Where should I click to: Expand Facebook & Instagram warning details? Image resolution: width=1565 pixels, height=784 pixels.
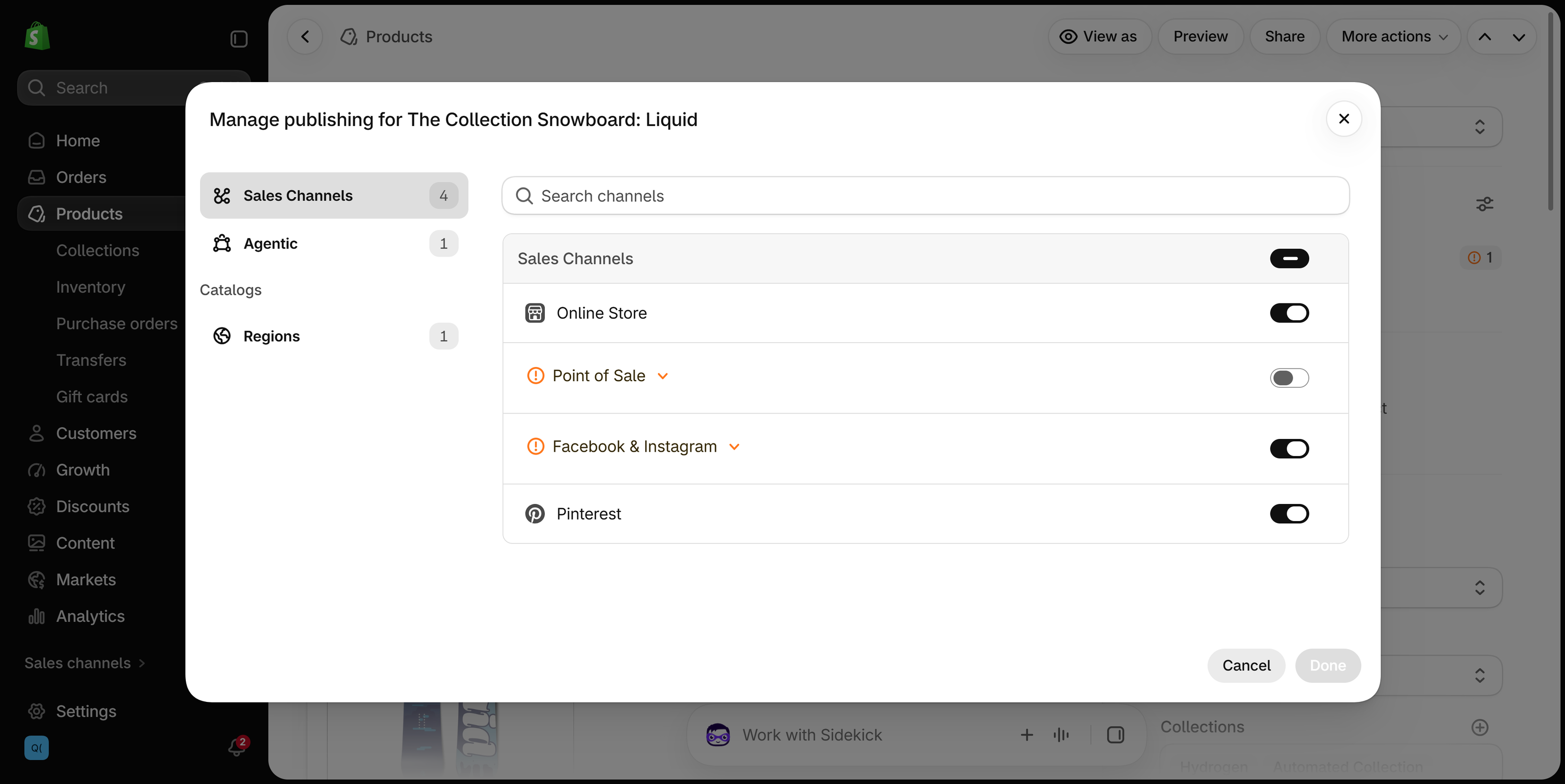[734, 447]
